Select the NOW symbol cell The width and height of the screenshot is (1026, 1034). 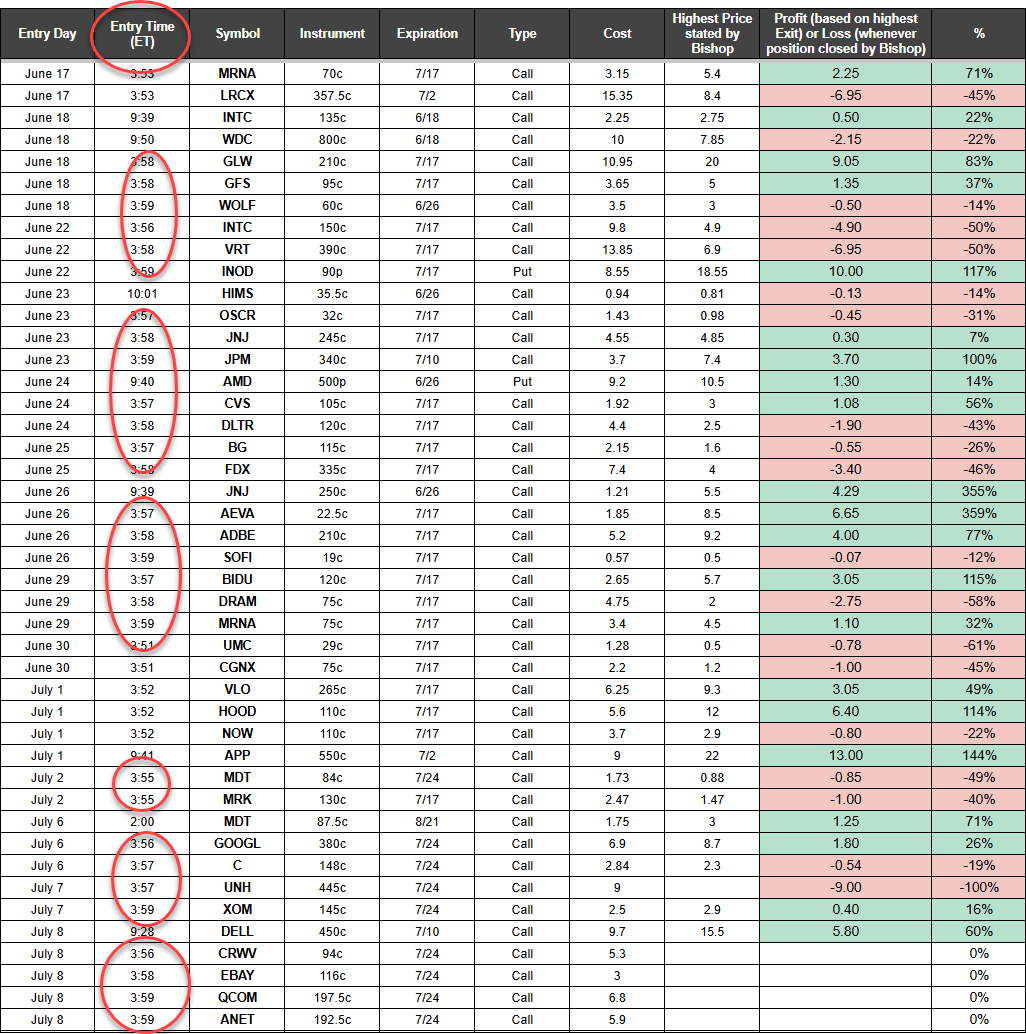point(237,733)
